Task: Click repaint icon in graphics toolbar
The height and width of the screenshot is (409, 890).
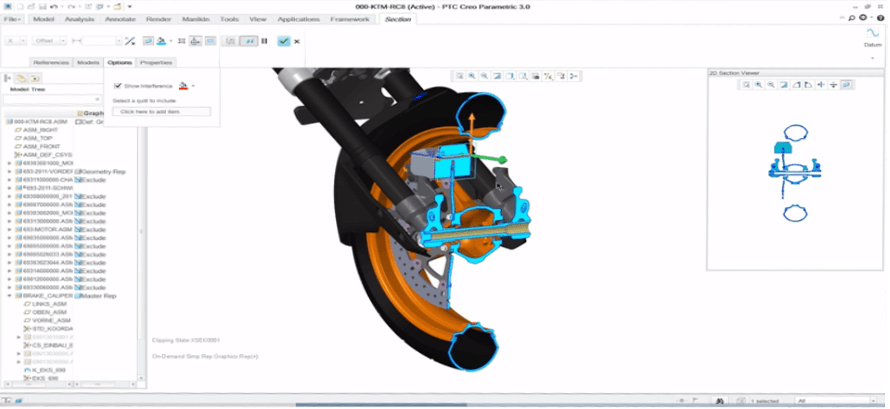Action: tap(497, 76)
